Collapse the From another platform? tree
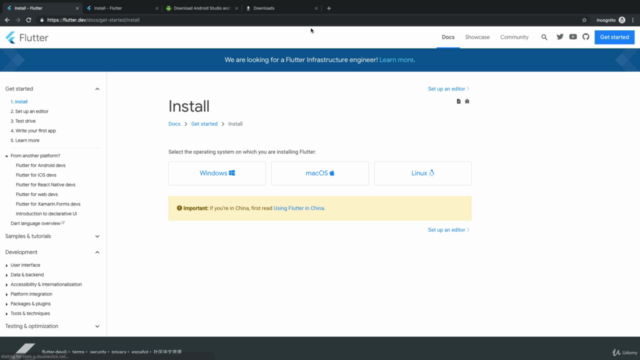Screen dimensions: 640x360 [7, 156]
